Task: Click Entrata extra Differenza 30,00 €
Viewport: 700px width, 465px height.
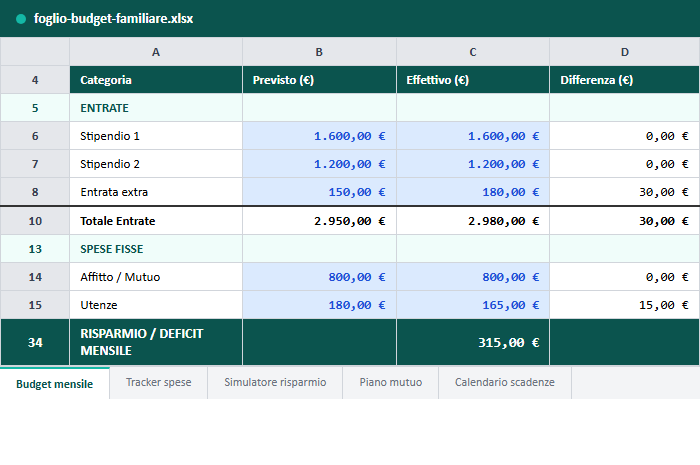Action: coord(625,192)
